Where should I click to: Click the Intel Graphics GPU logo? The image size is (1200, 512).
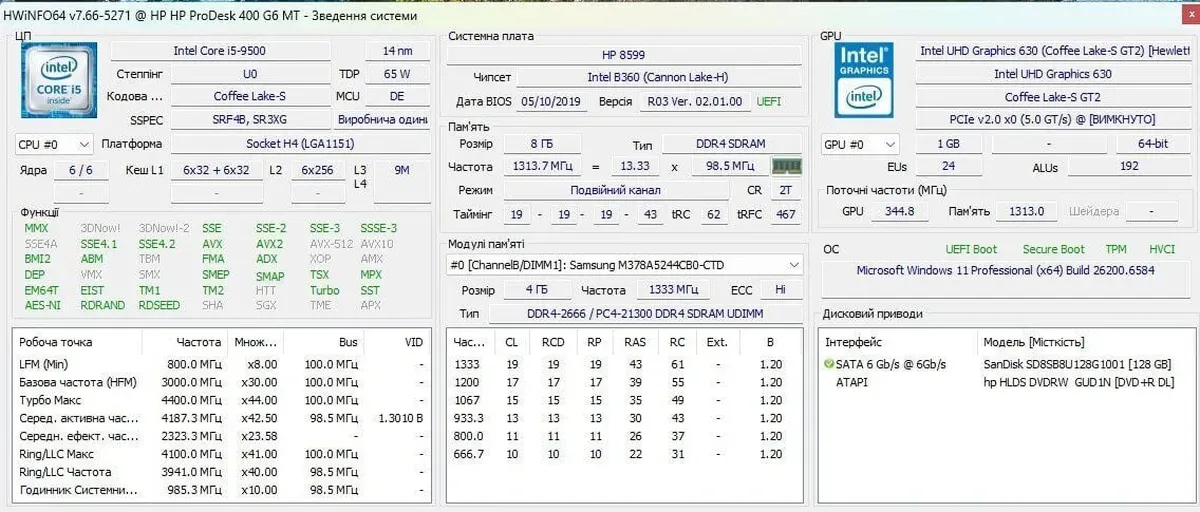coord(863,80)
